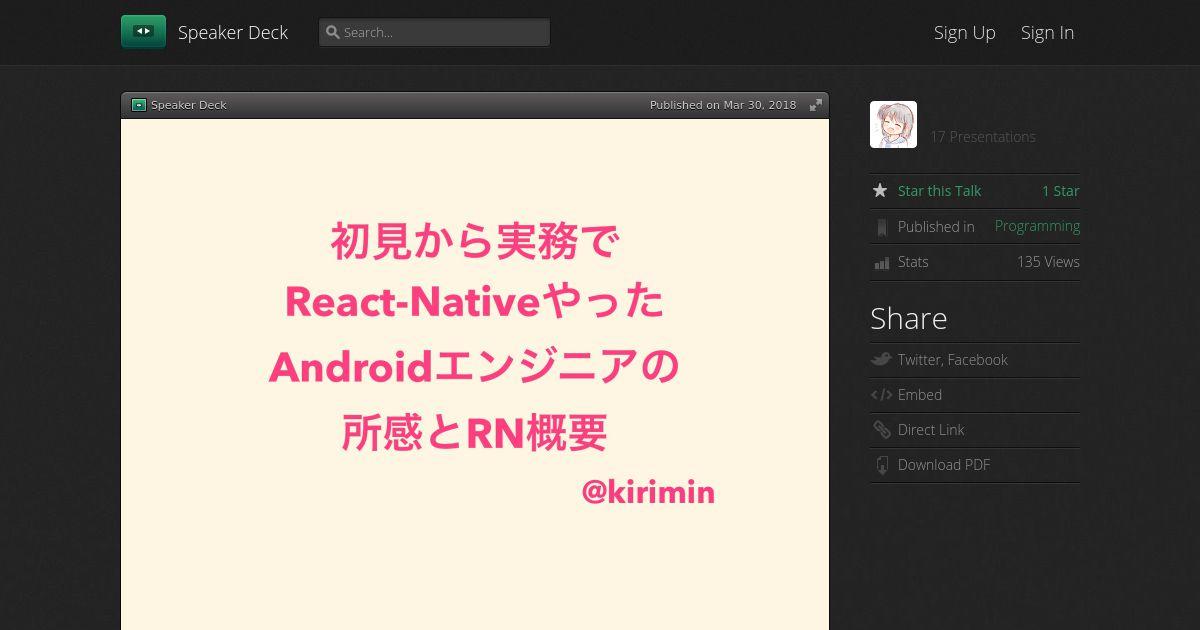Click the 1 Star count
The height and width of the screenshot is (630, 1200).
click(x=1061, y=191)
